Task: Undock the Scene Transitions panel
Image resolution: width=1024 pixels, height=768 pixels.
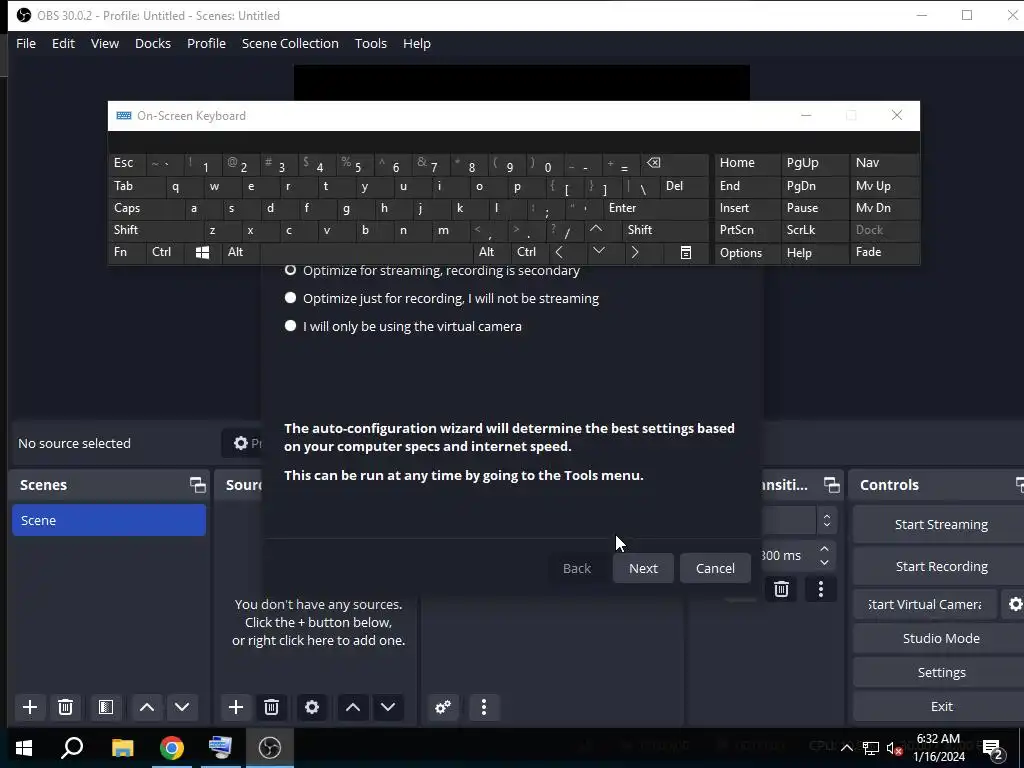Action: (x=831, y=485)
